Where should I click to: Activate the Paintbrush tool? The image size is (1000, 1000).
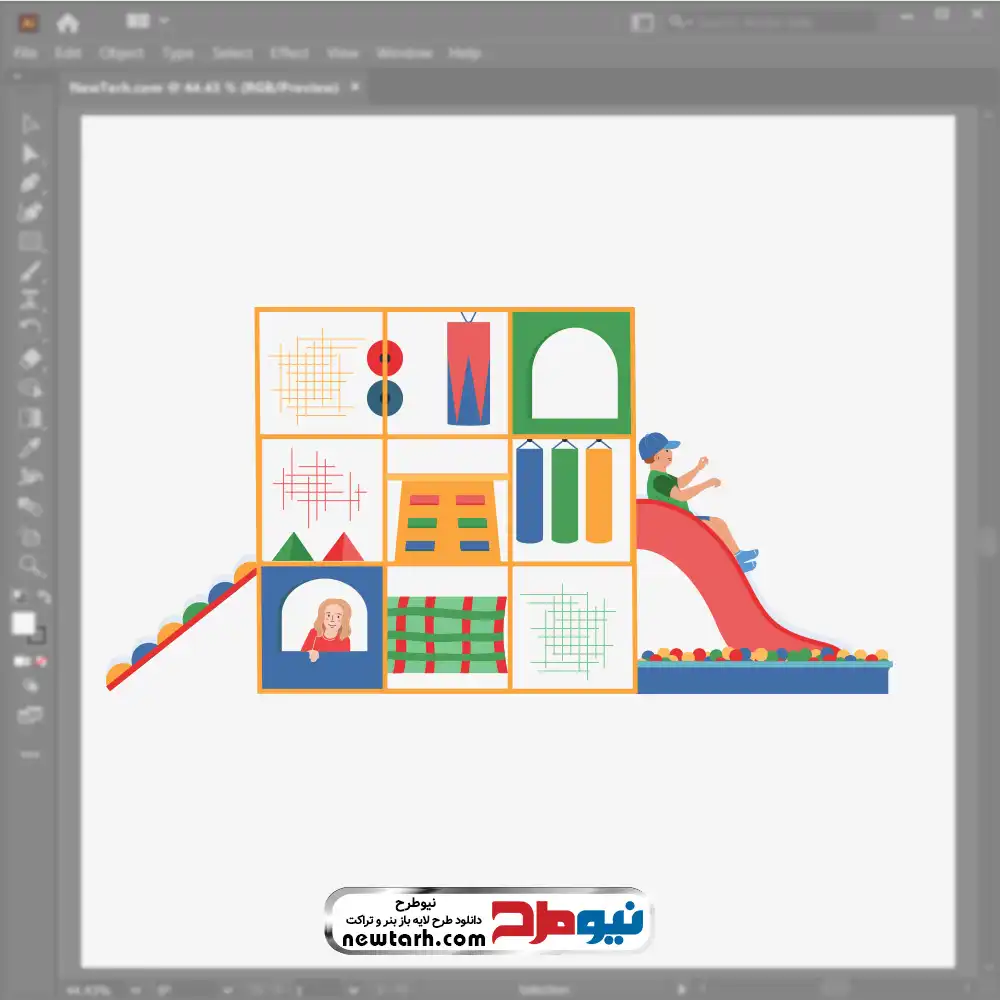tap(29, 272)
